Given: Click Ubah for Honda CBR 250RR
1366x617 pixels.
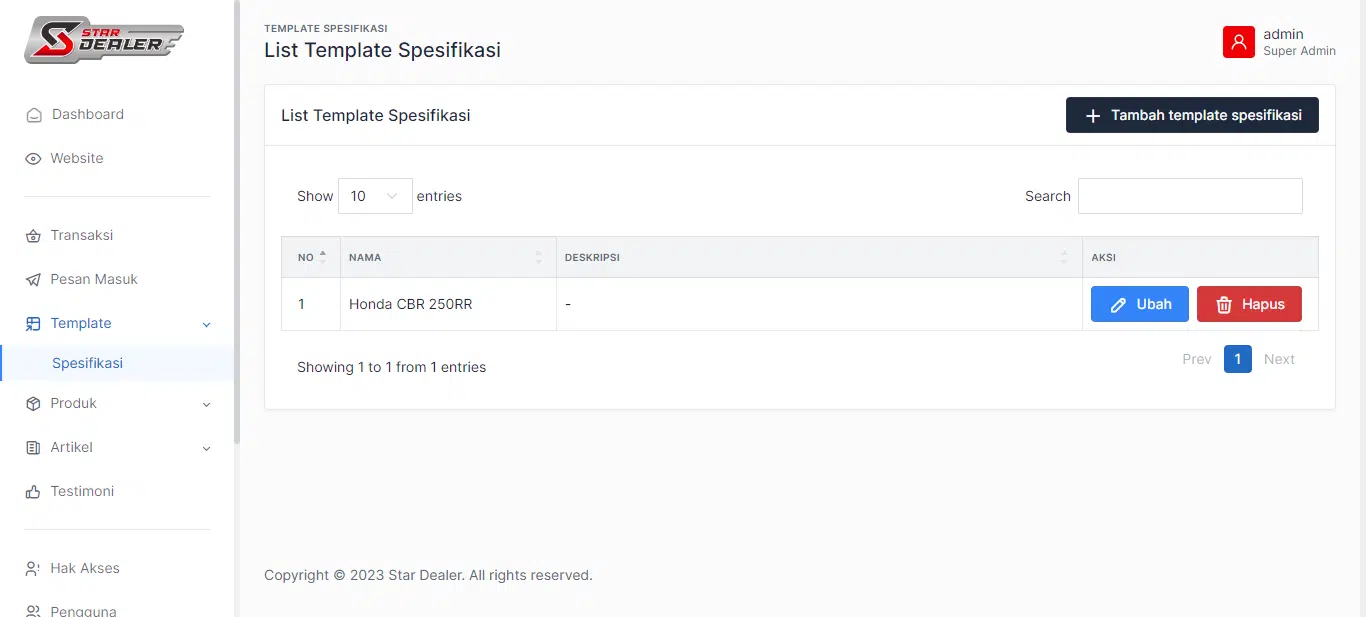Looking at the screenshot, I should [1139, 304].
